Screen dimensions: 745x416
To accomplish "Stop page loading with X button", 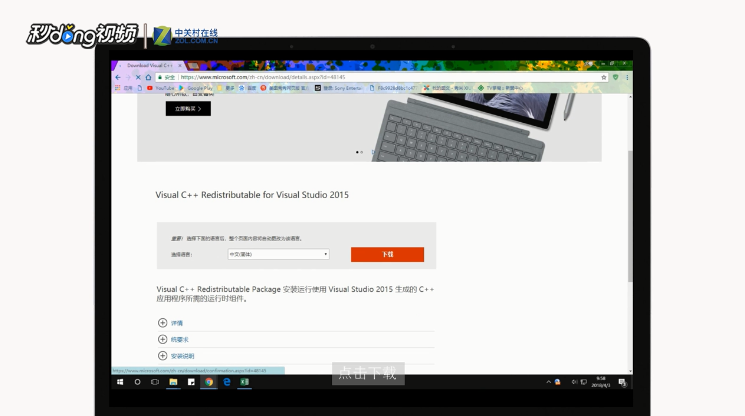I will tap(138, 77).
